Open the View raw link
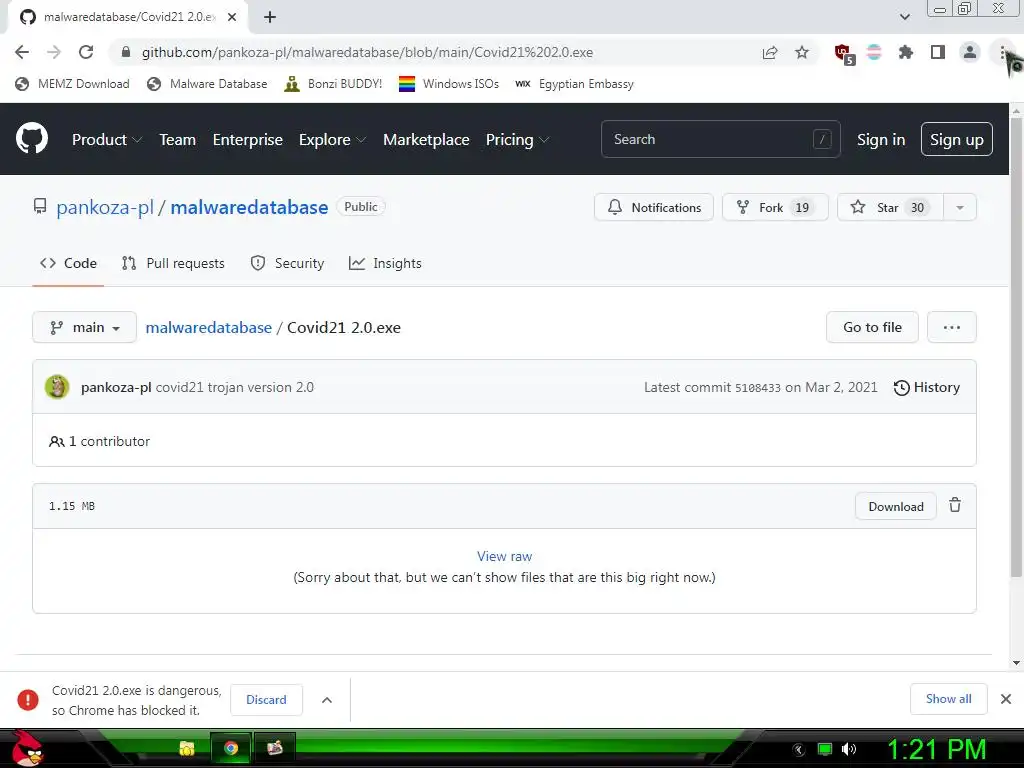The width and height of the screenshot is (1024, 768). click(504, 556)
